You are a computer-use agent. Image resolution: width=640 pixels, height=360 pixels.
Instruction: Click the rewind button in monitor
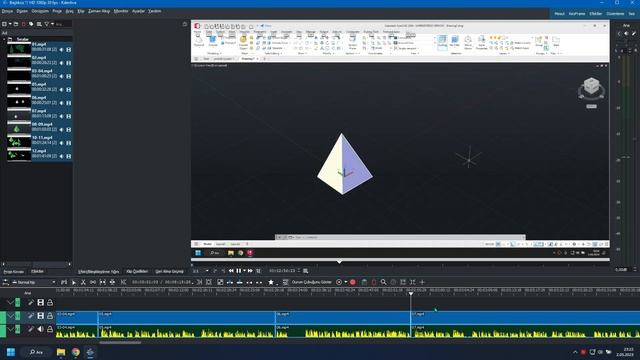coord(231,271)
